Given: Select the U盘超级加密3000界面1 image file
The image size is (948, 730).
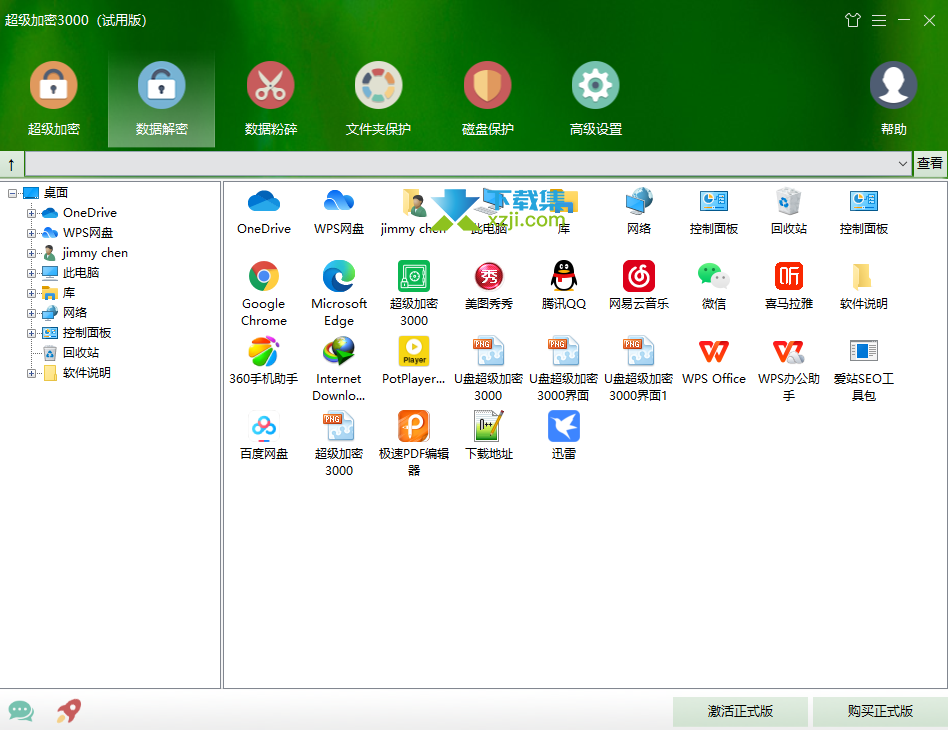Looking at the screenshot, I should (x=638, y=369).
